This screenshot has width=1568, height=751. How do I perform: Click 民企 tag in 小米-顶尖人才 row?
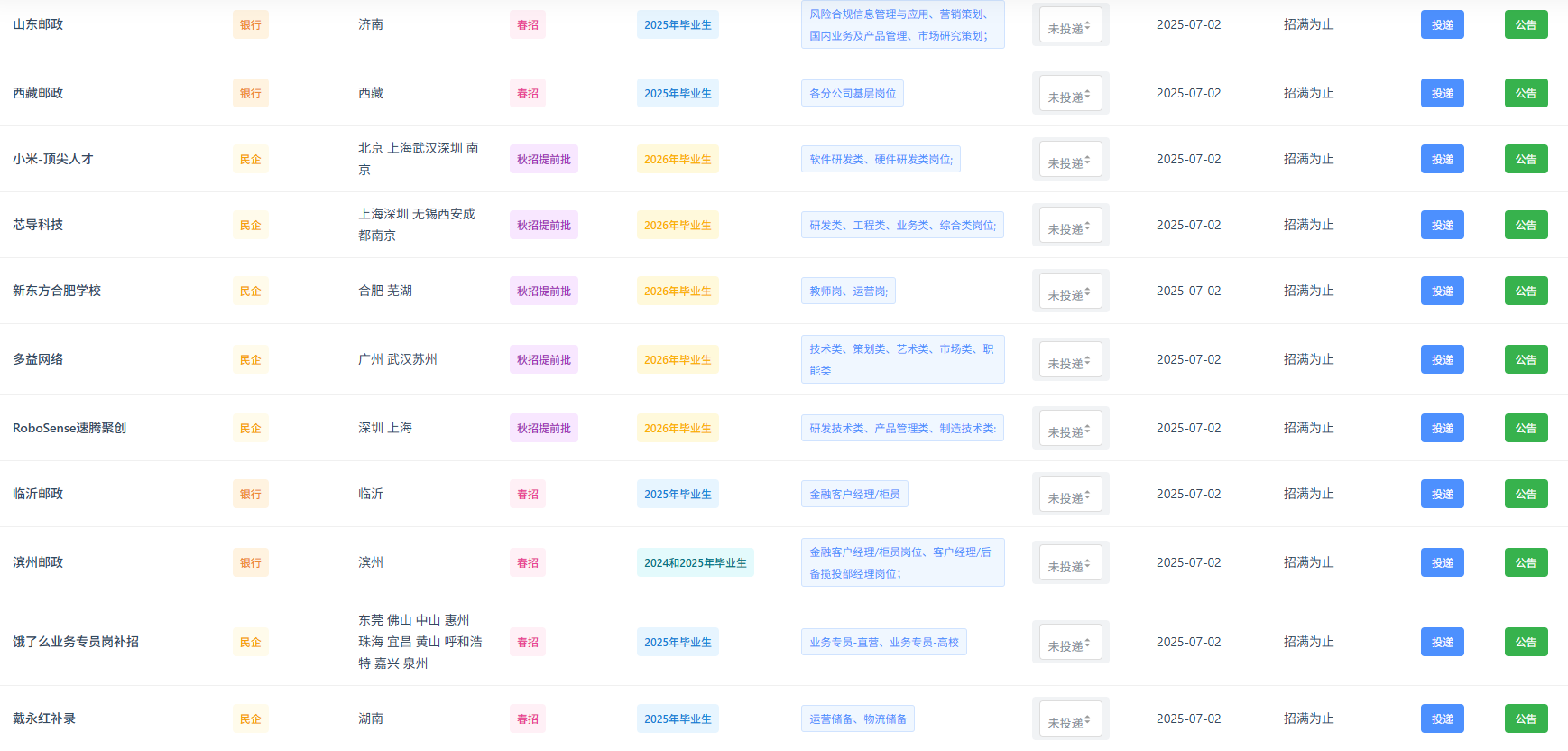[x=250, y=159]
